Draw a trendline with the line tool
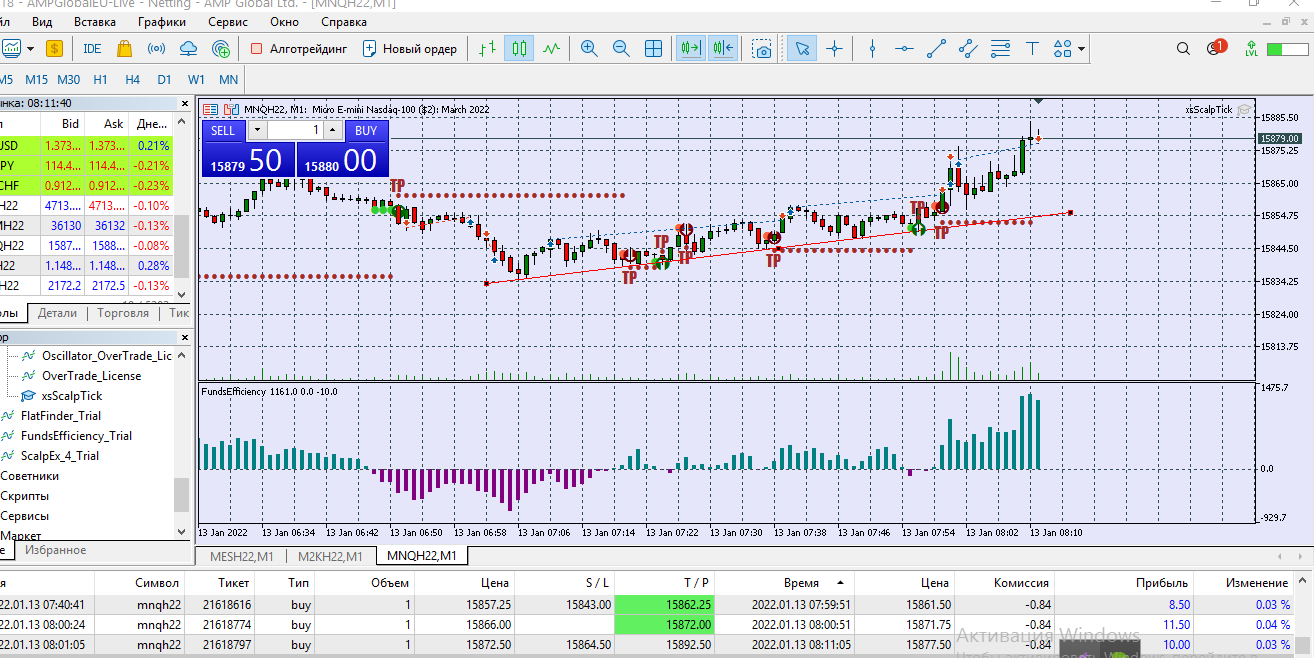1314x658 pixels. (936, 48)
